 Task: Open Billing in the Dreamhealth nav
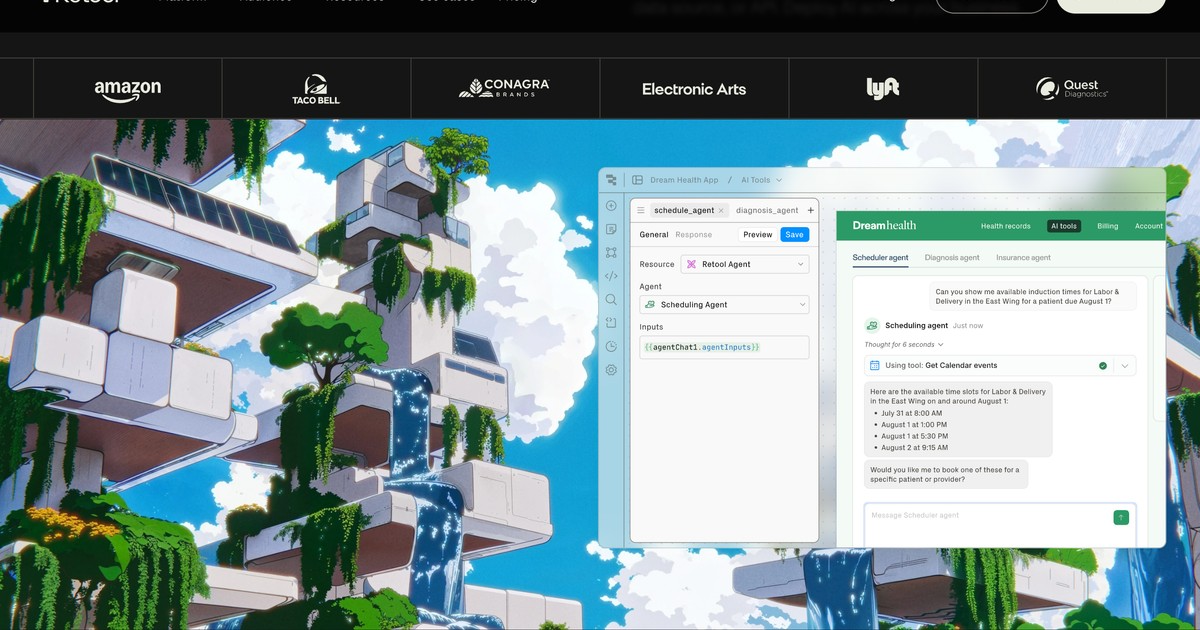(1108, 226)
